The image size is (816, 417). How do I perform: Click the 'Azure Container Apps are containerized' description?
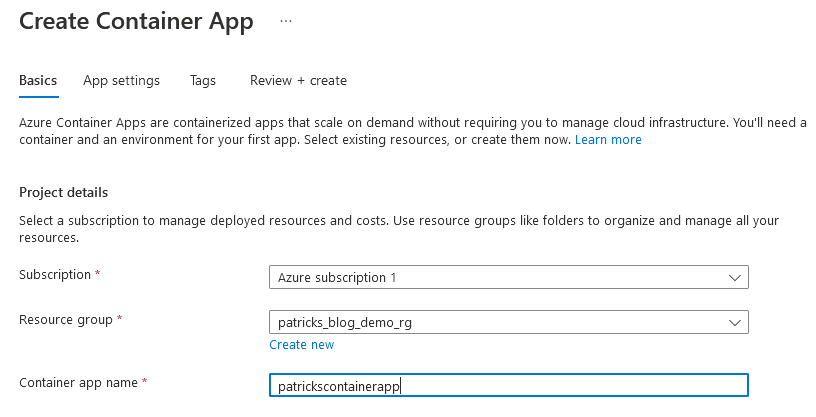412,131
